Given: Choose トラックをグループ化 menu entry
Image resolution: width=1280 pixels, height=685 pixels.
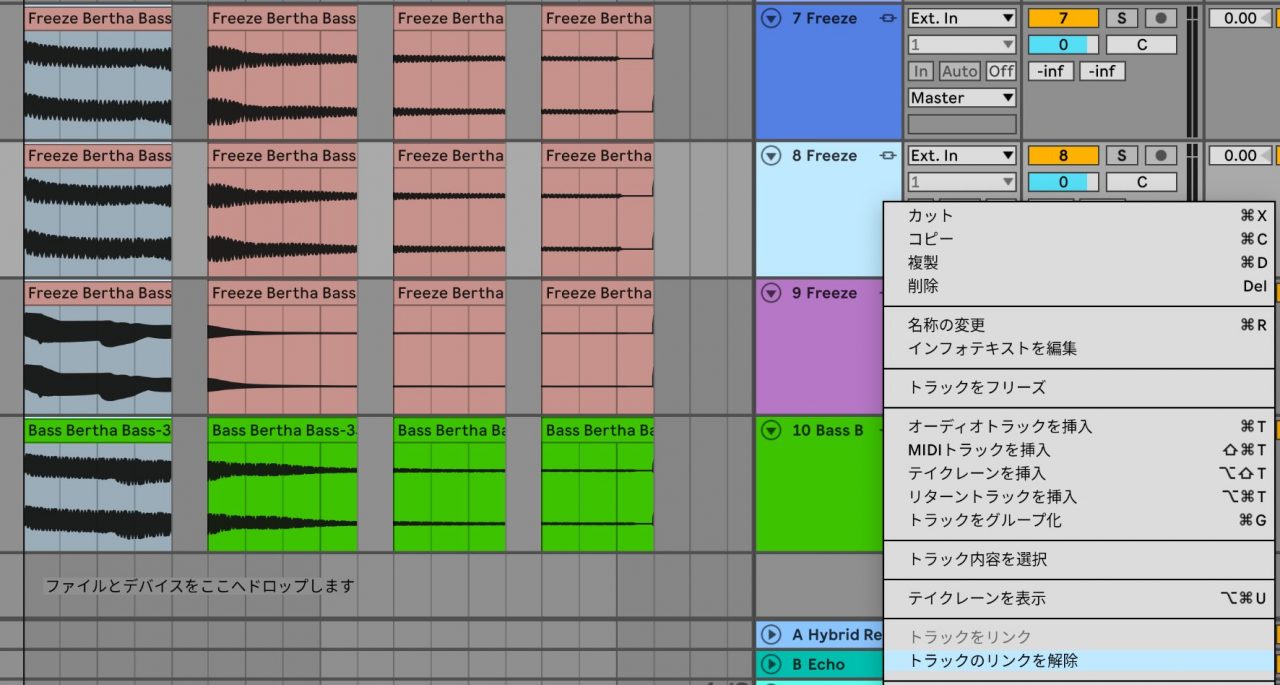Looking at the screenshot, I should [x=1080, y=520].
